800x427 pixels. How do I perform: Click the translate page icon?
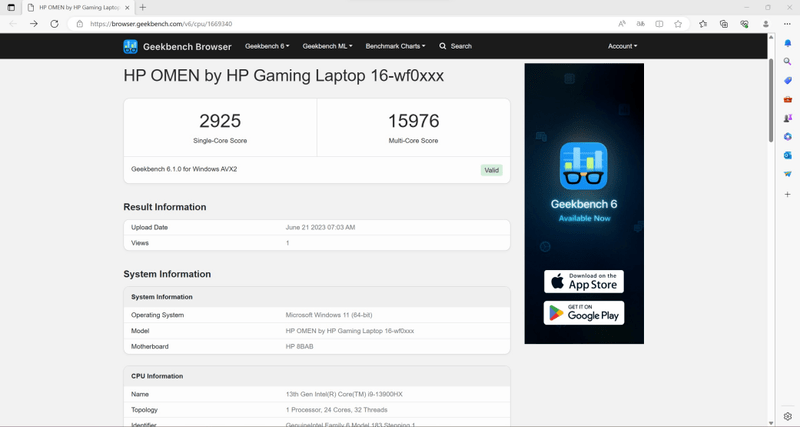(x=641, y=24)
